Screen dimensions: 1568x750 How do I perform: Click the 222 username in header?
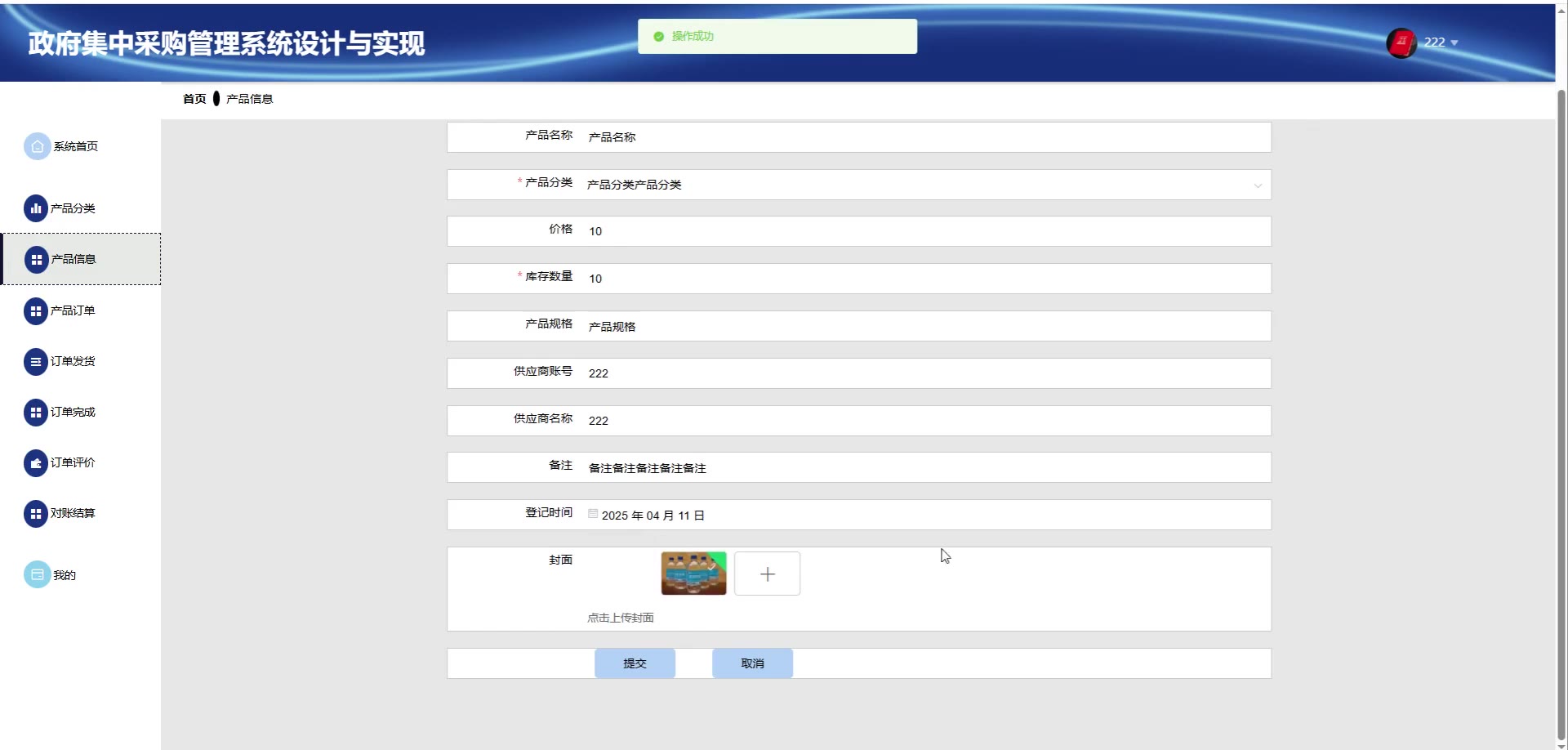(x=1434, y=42)
